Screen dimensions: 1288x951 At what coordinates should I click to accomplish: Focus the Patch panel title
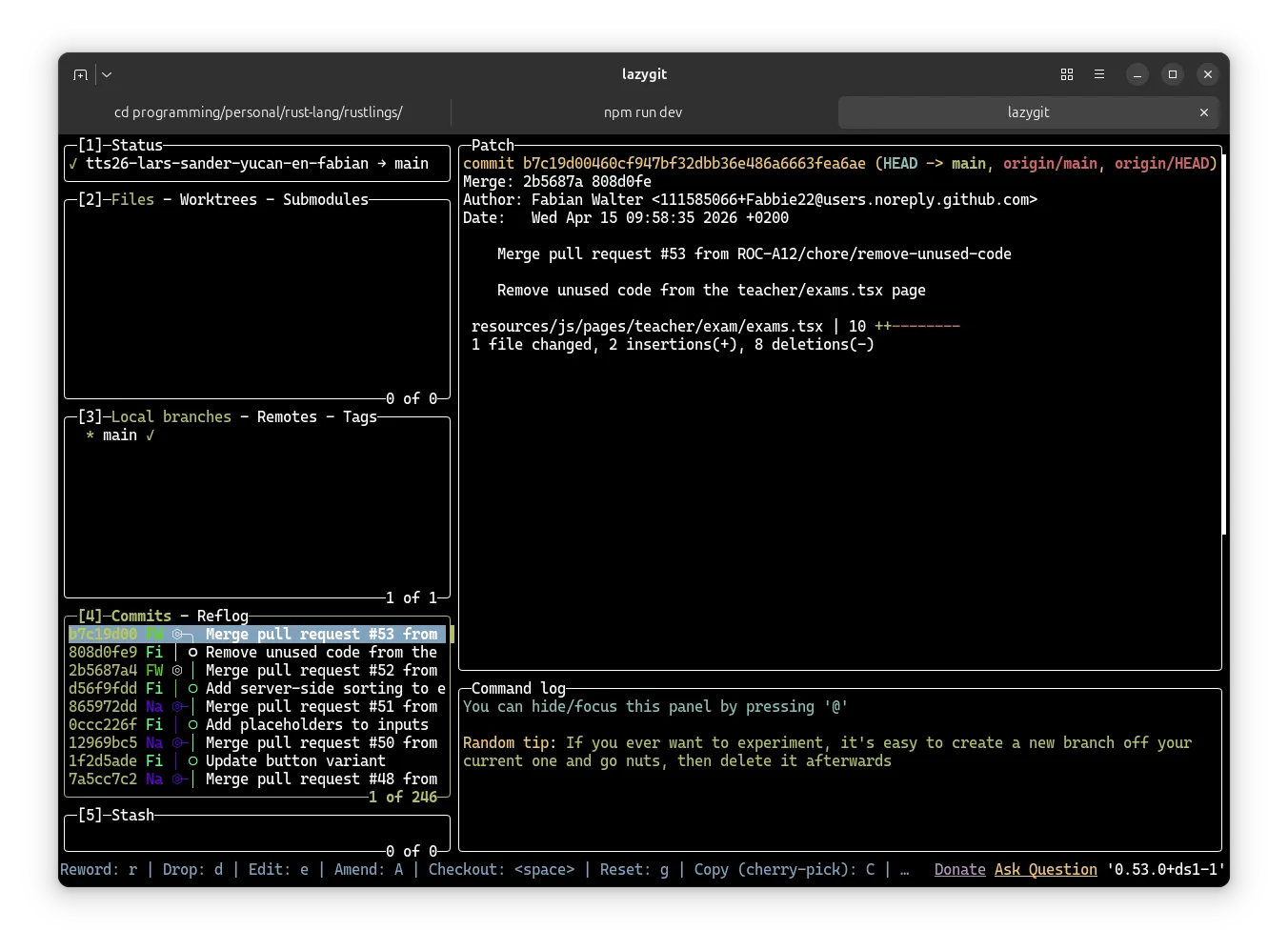[493, 146]
